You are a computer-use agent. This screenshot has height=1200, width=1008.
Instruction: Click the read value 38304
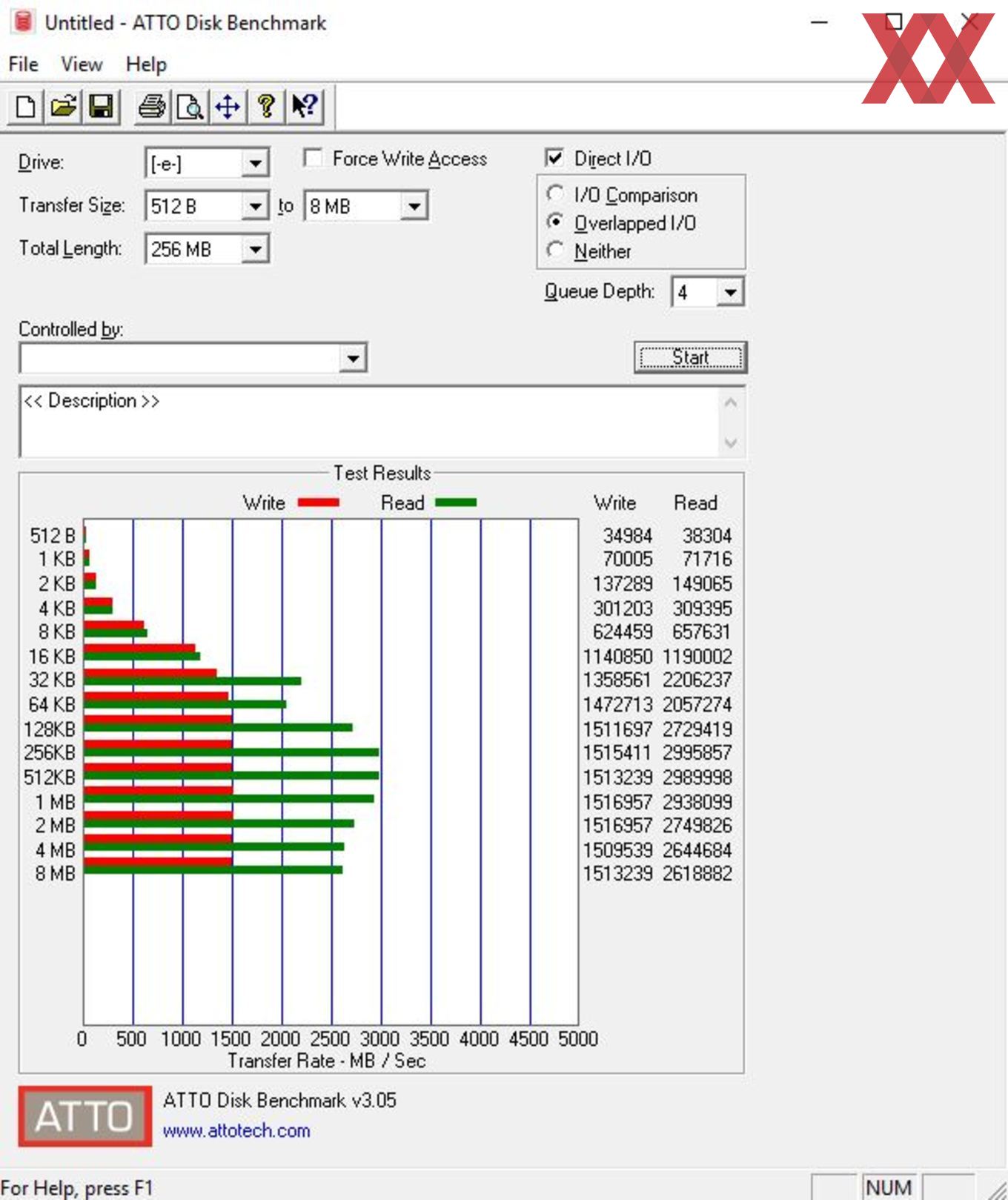[x=707, y=535]
